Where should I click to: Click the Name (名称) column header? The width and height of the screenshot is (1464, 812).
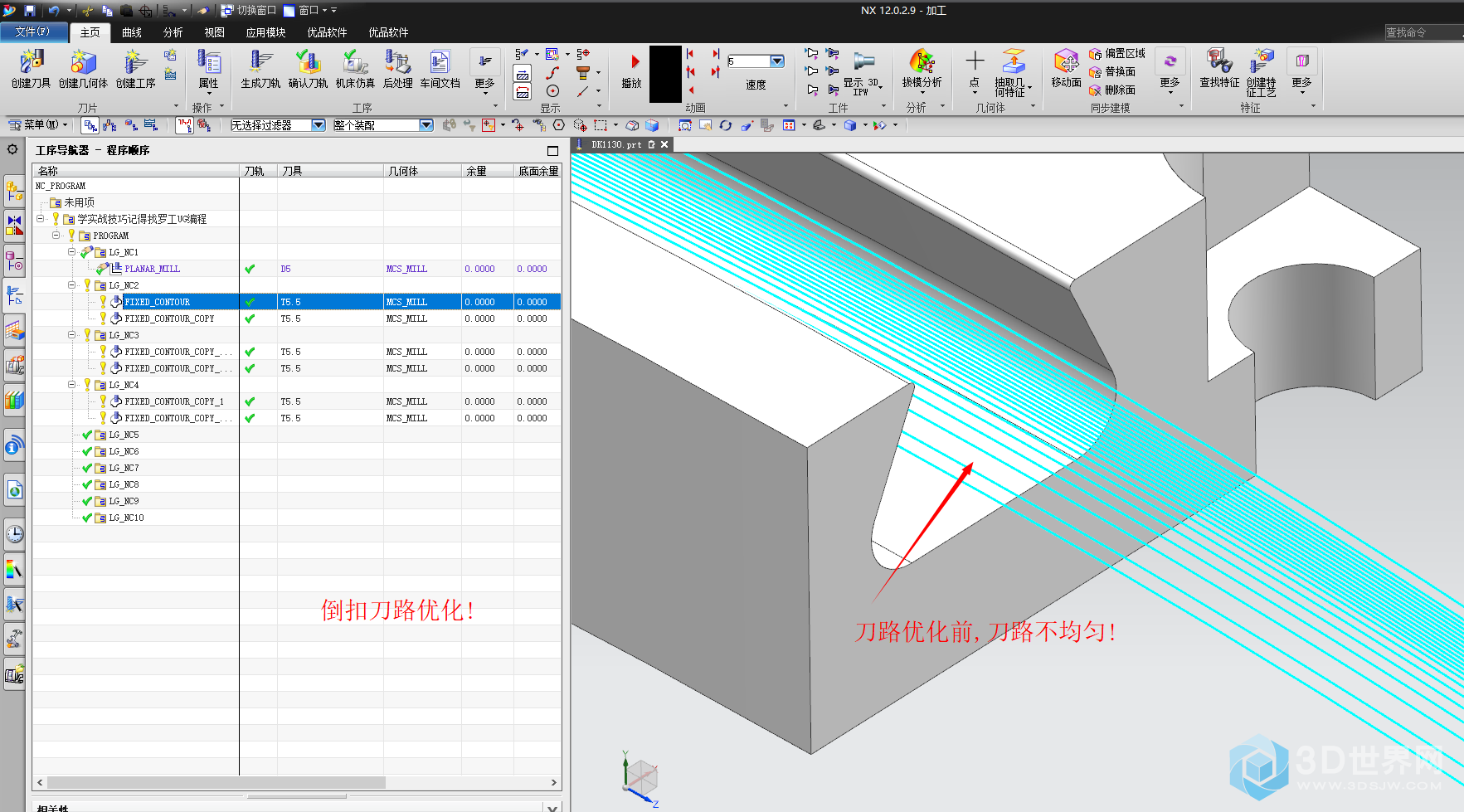[x=136, y=171]
